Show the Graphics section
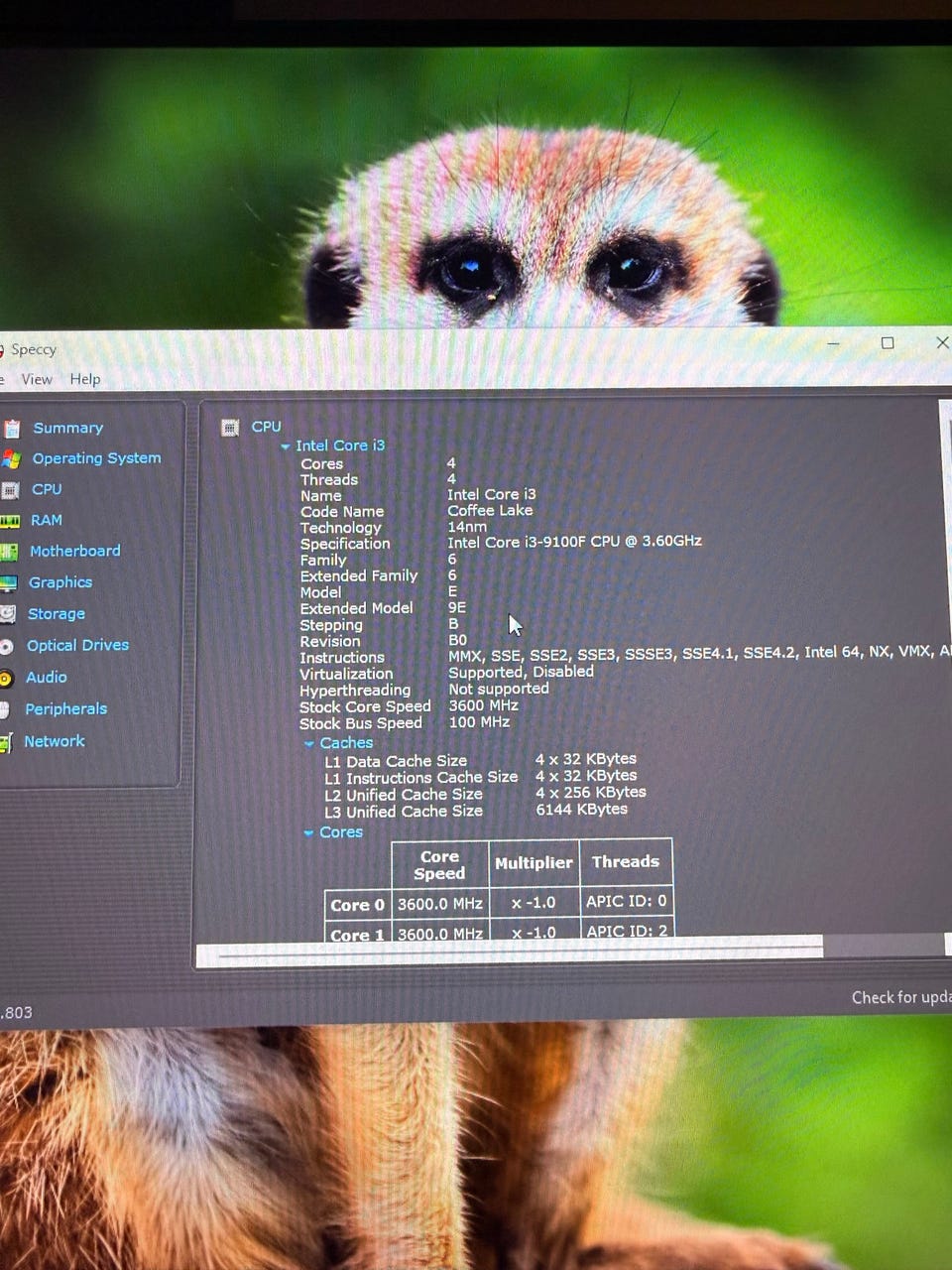Image resolution: width=952 pixels, height=1270 pixels. 59,582
